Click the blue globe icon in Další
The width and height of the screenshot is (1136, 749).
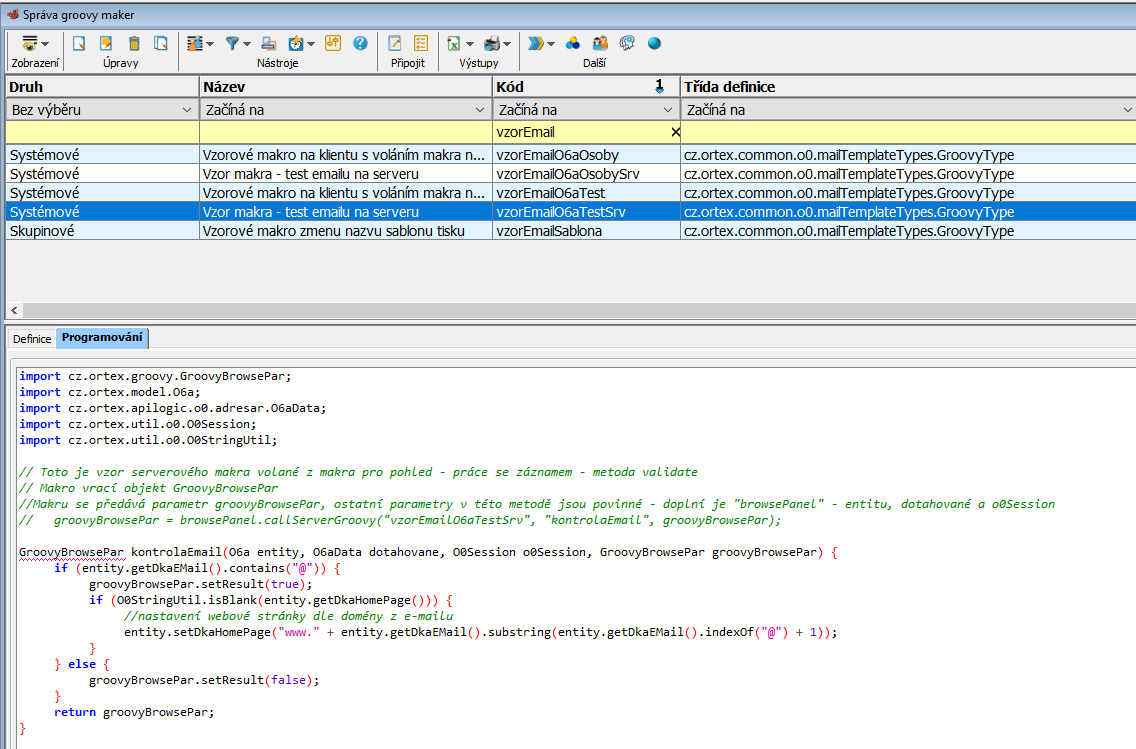[x=654, y=43]
